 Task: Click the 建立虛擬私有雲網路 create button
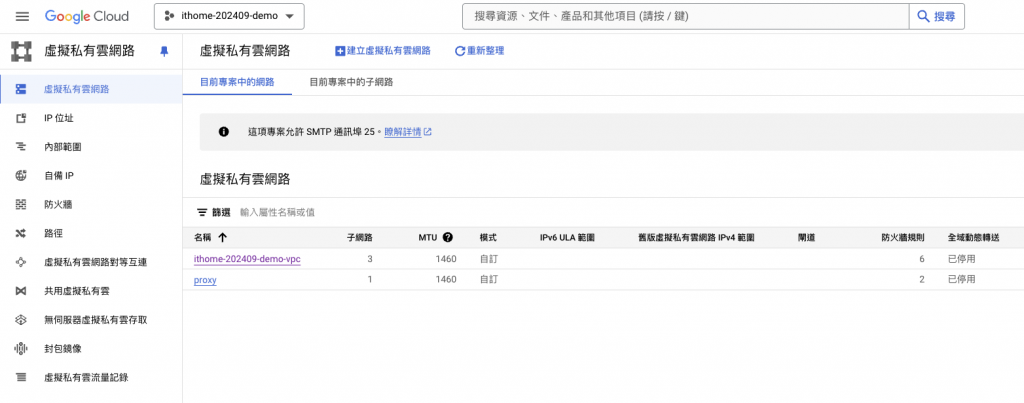click(x=383, y=51)
